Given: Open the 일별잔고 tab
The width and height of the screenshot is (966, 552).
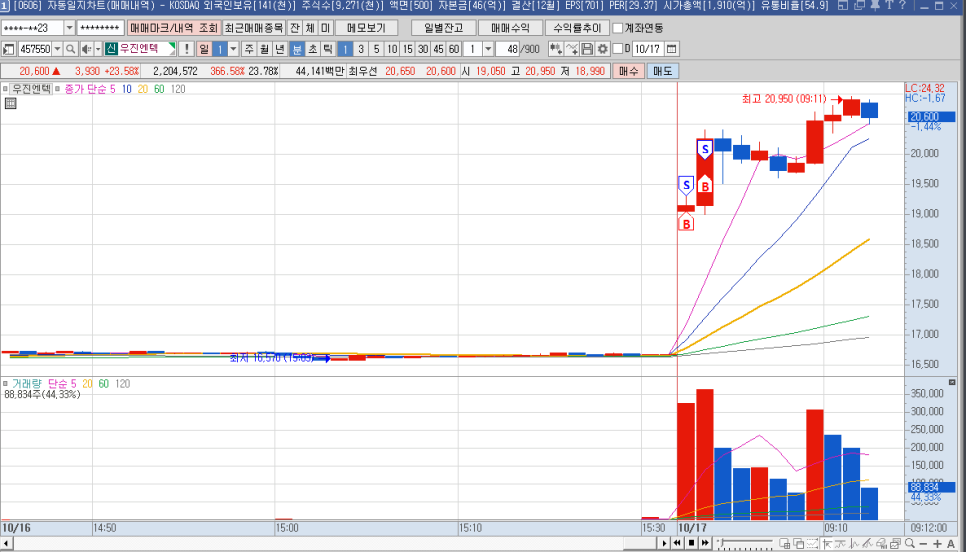Looking at the screenshot, I should tap(443, 28).
